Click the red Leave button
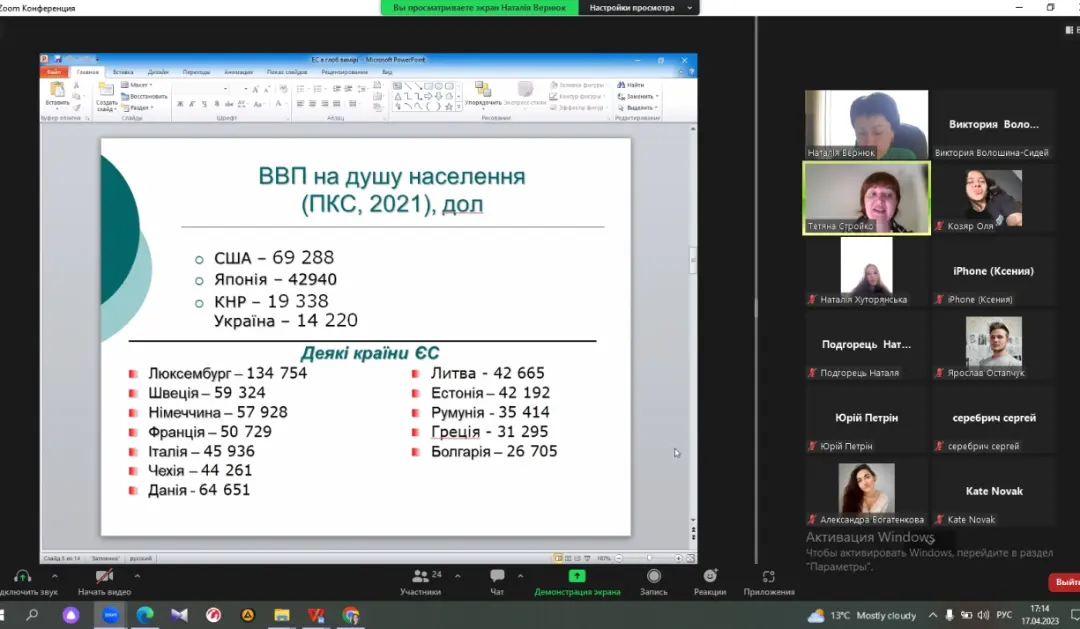Image resolution: width=1080 pixels, height=629 pixels. pyautogui.click(x=1066, y=582)
